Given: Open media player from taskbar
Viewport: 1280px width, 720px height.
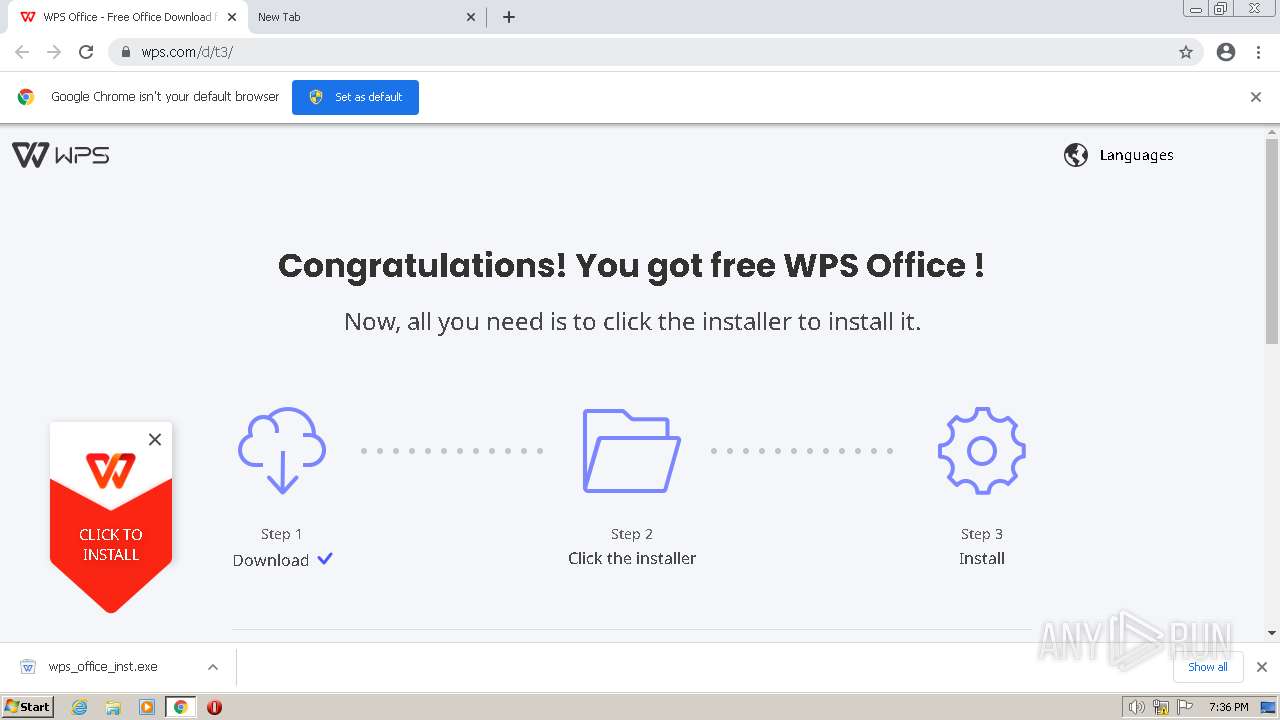Looking at the screenshot, I should (x=147, y=707).
